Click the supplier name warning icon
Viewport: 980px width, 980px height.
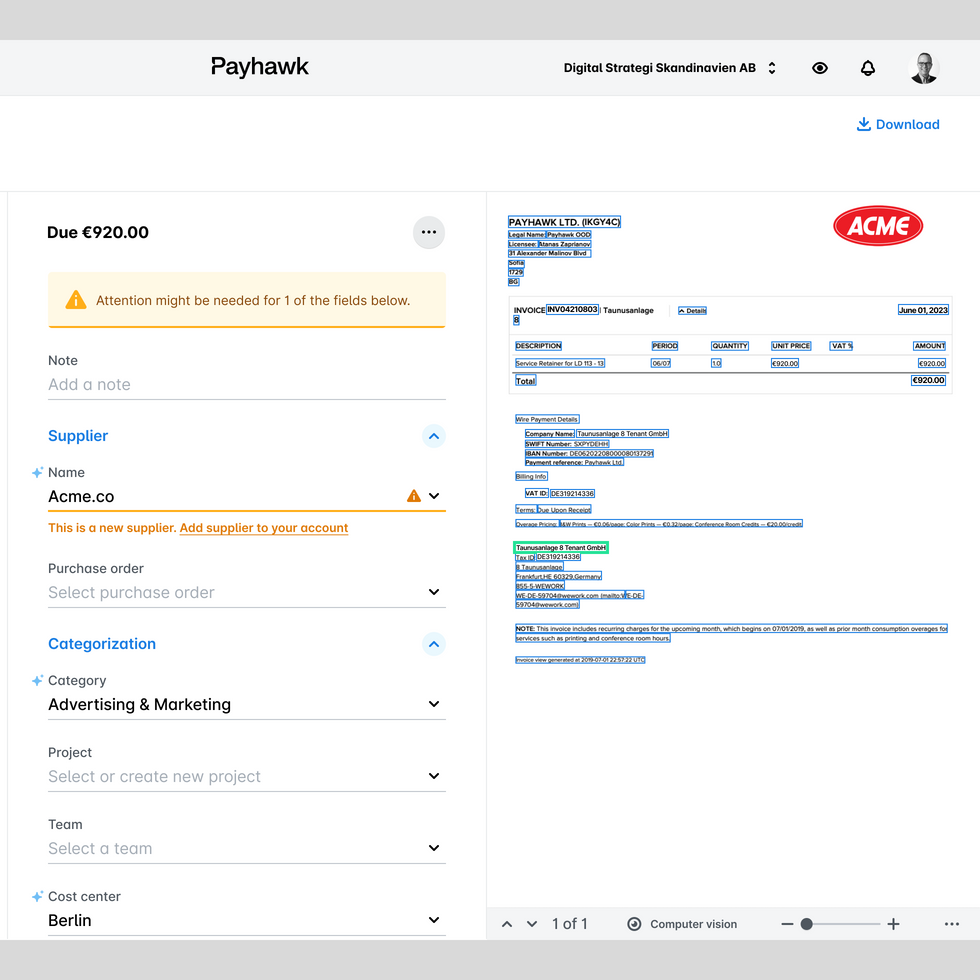[x=413, y=496]
